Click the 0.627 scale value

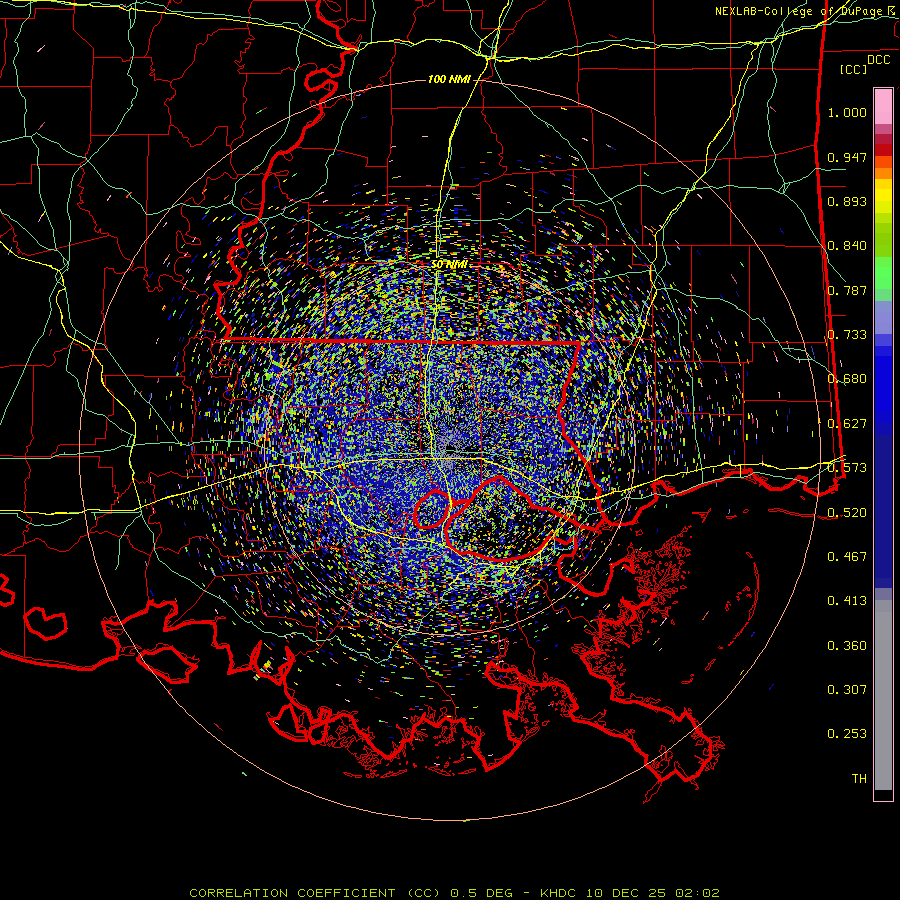coord(847,424)
